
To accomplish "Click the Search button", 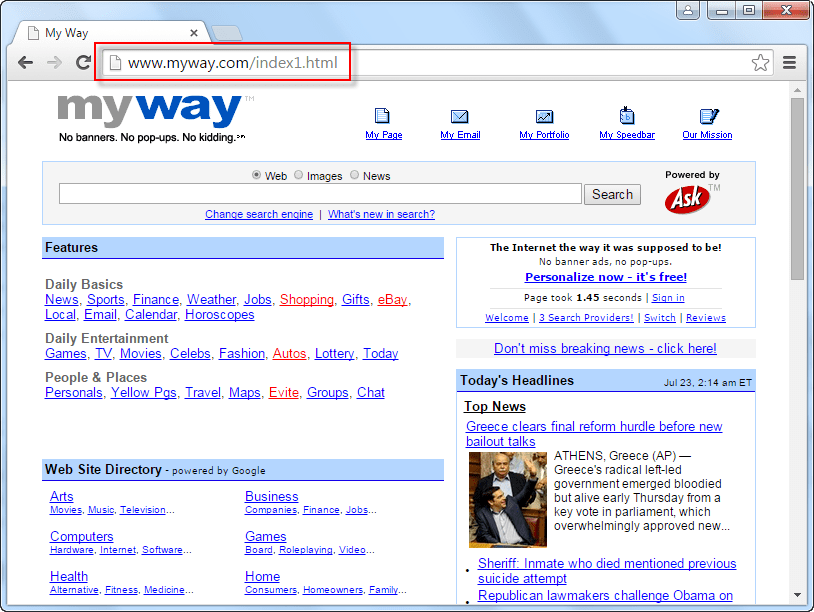I will [x=612, y=194].
